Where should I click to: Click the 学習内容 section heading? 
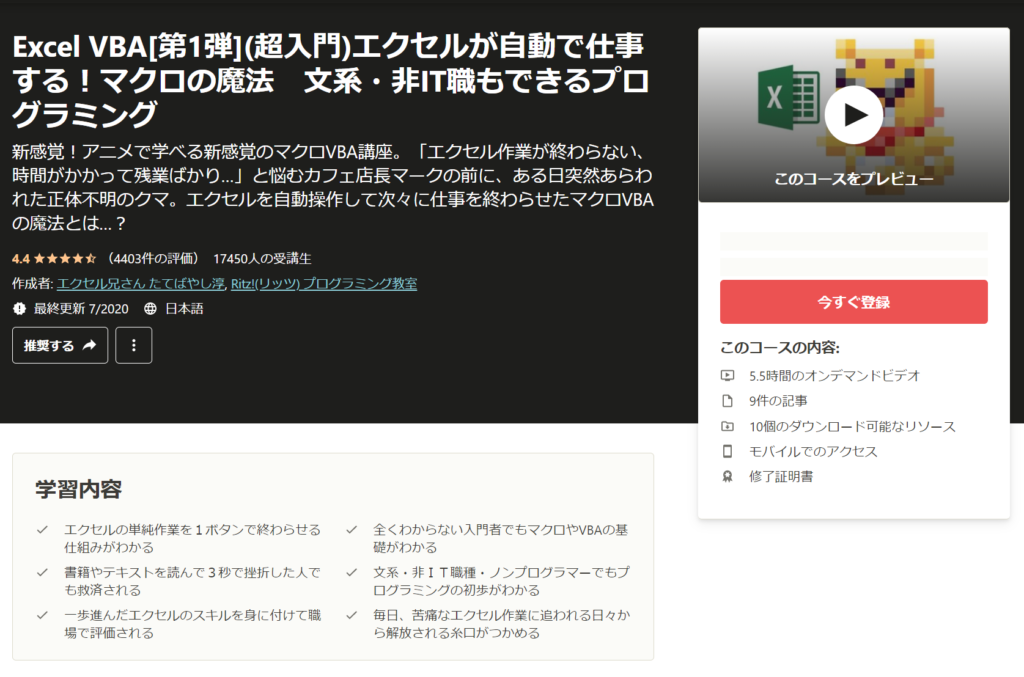(x=78, y=489)
